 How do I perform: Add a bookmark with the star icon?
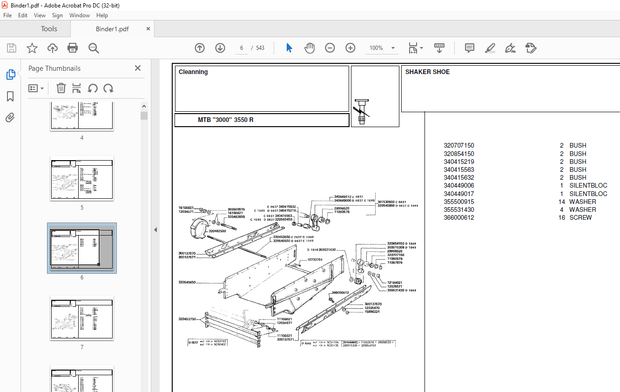pos(32,48)
